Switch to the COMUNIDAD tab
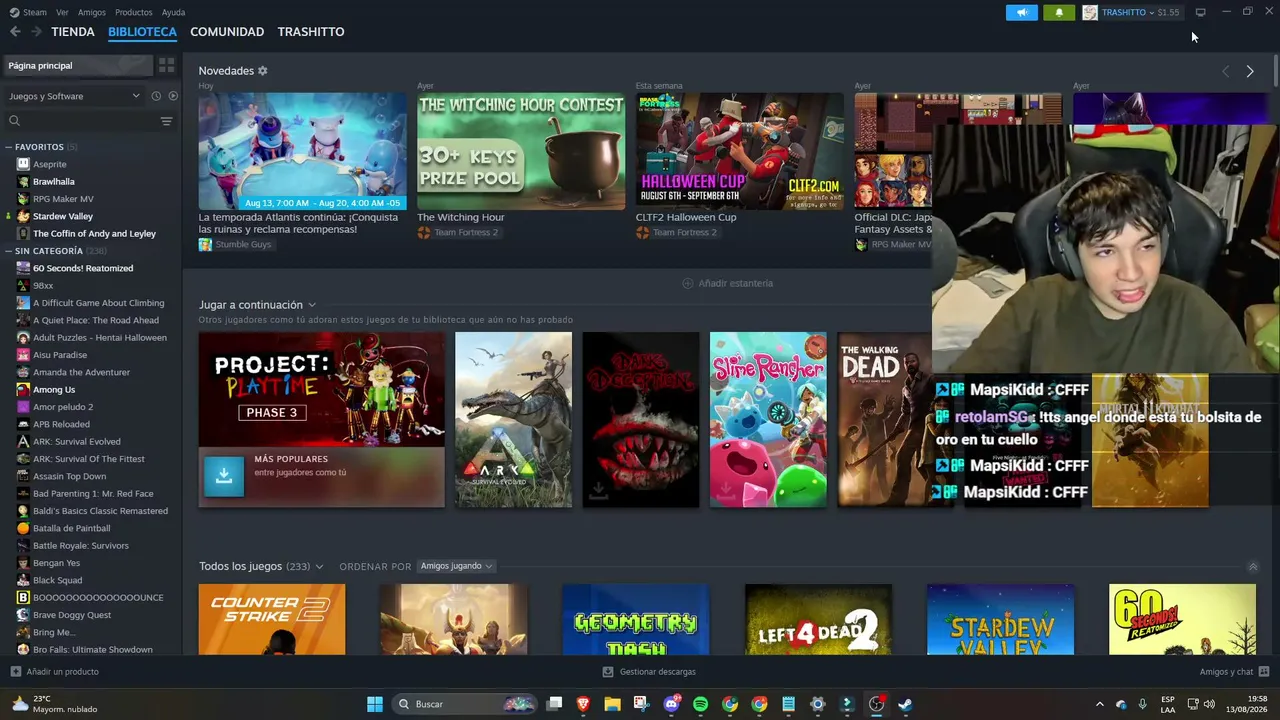1280x720 pixels. (227, 32)
